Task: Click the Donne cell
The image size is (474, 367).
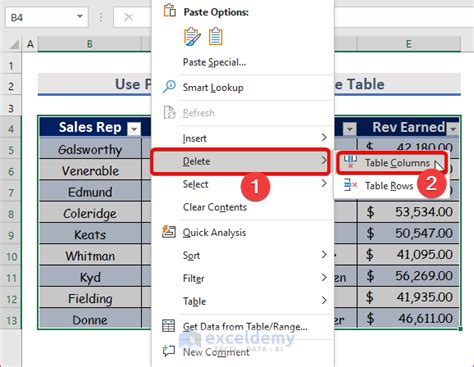Action: [x=90, y=320]
